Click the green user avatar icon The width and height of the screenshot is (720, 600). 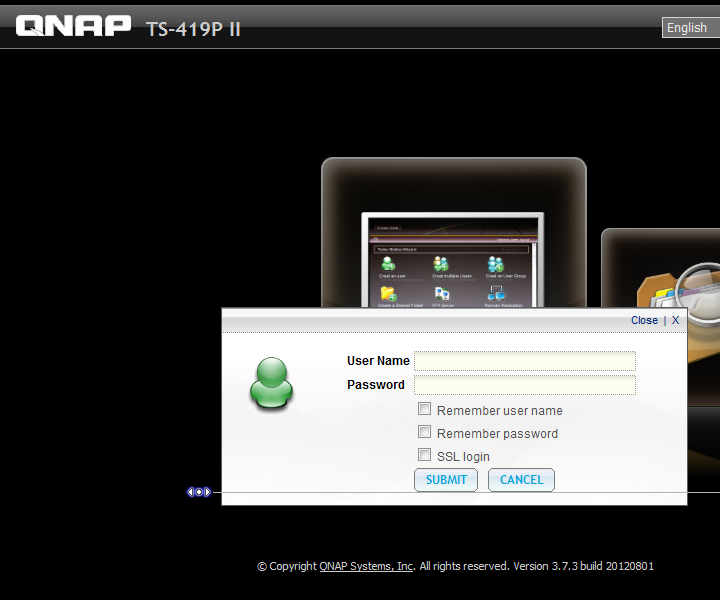271,384
